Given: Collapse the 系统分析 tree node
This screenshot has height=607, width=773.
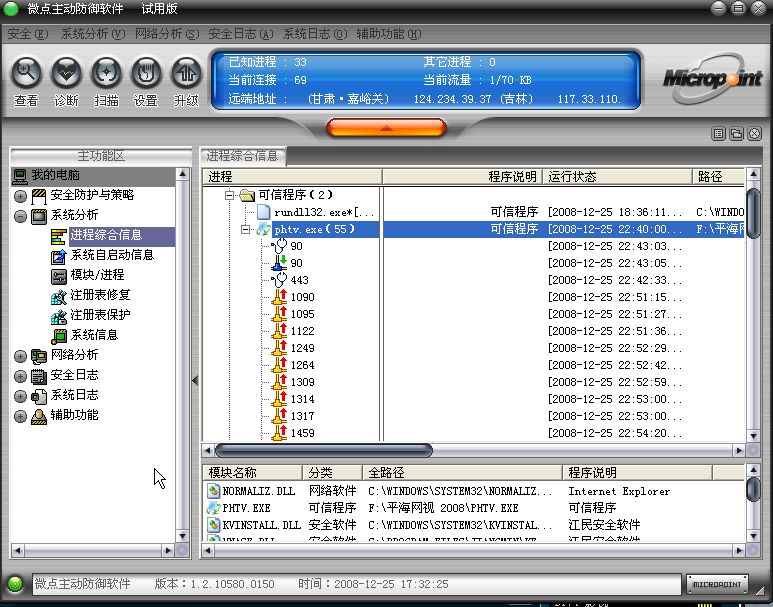Looking at the screenshot, I should pyautogui.click(x=20, y=216).
